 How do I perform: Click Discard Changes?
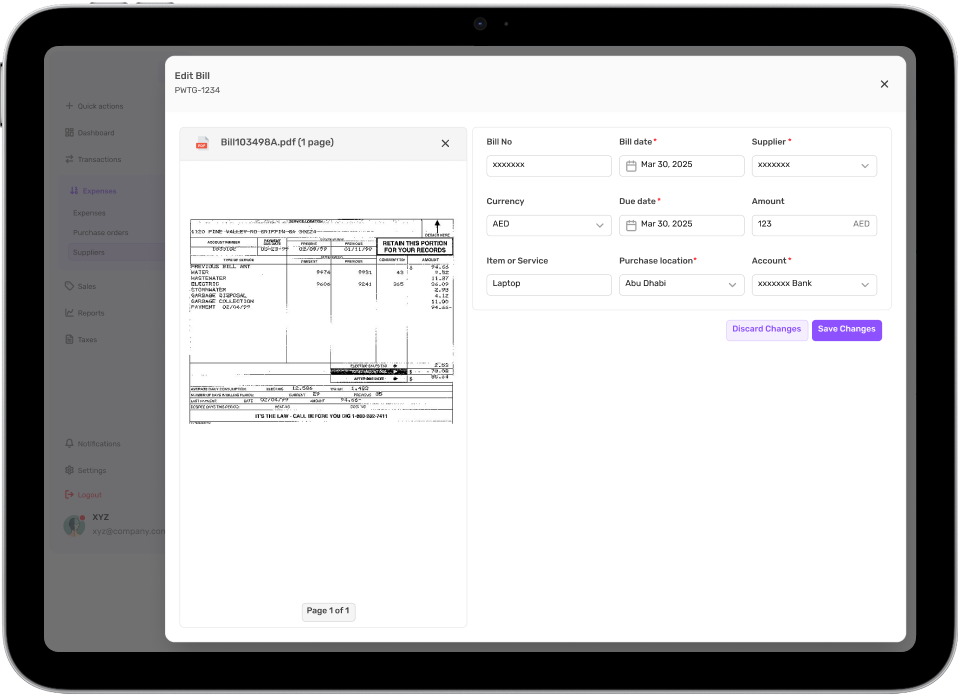pos(766,330)
